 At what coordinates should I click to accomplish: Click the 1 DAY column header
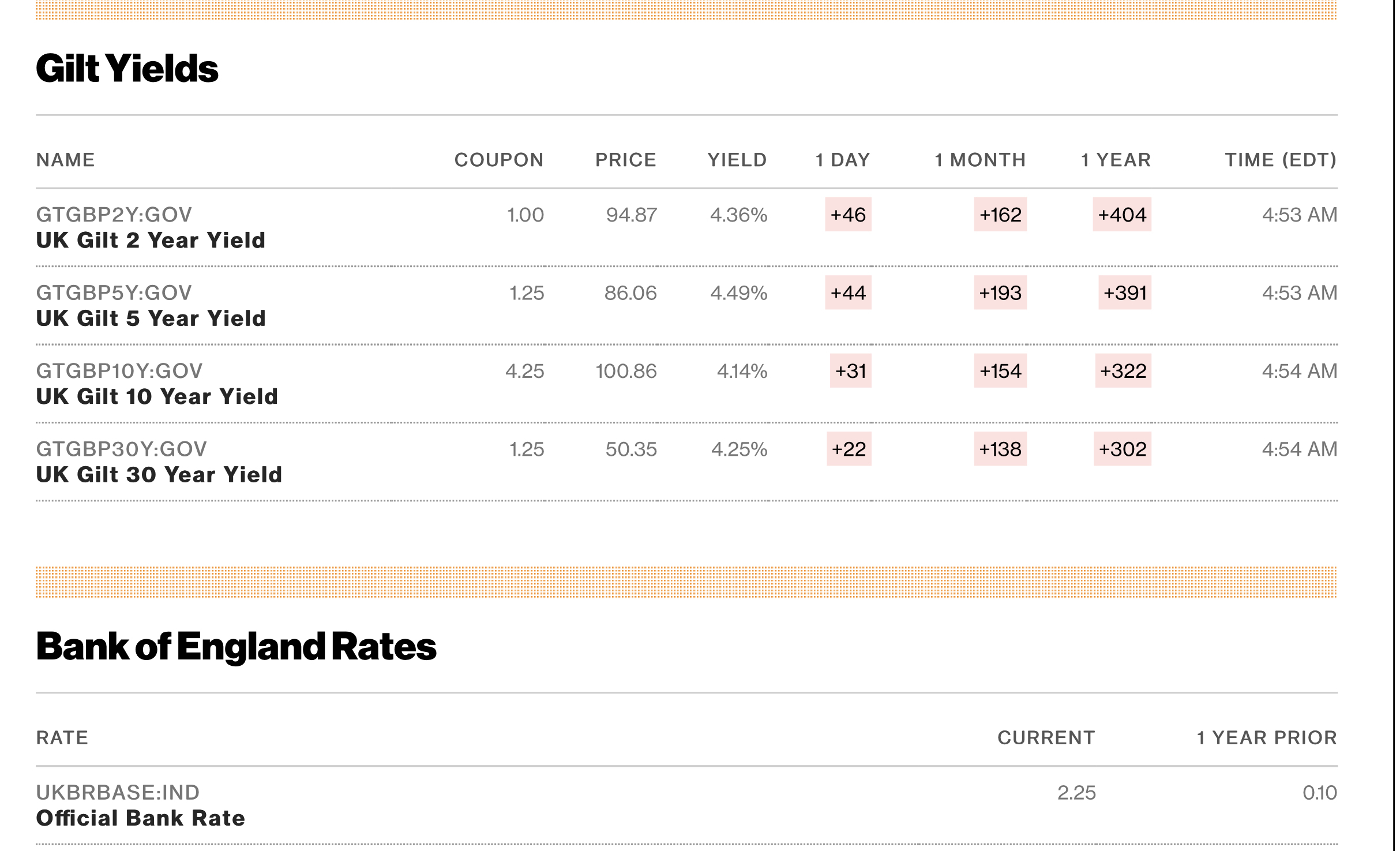[843, 160]
